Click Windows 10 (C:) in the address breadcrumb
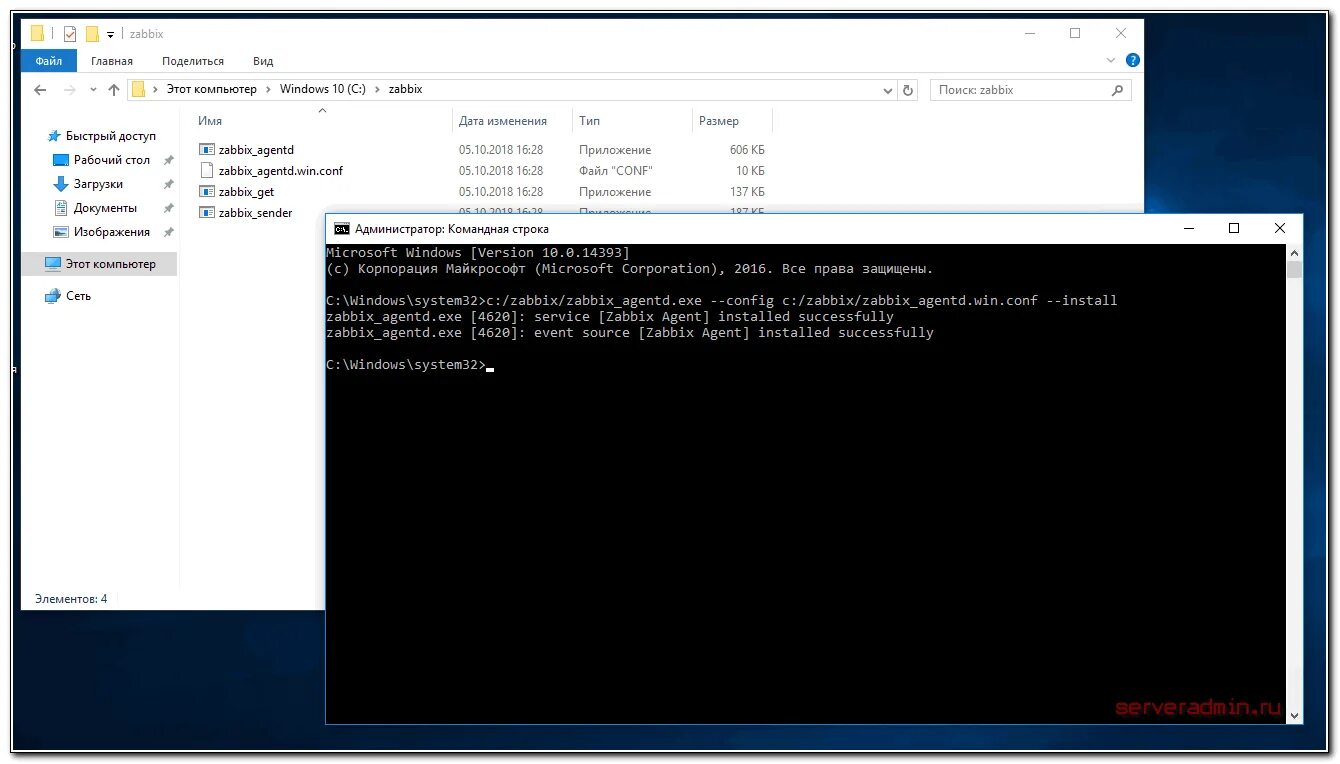The height and width of the screenshot is (764, 1340). (325, 89)
